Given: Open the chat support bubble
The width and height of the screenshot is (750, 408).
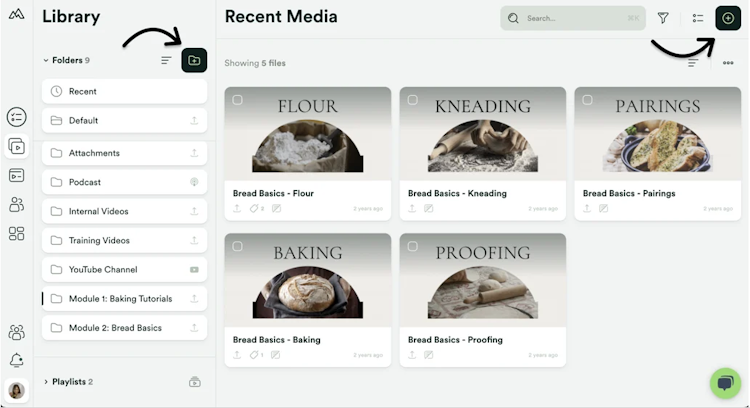Looking at the screenshot, I should 726,383.
